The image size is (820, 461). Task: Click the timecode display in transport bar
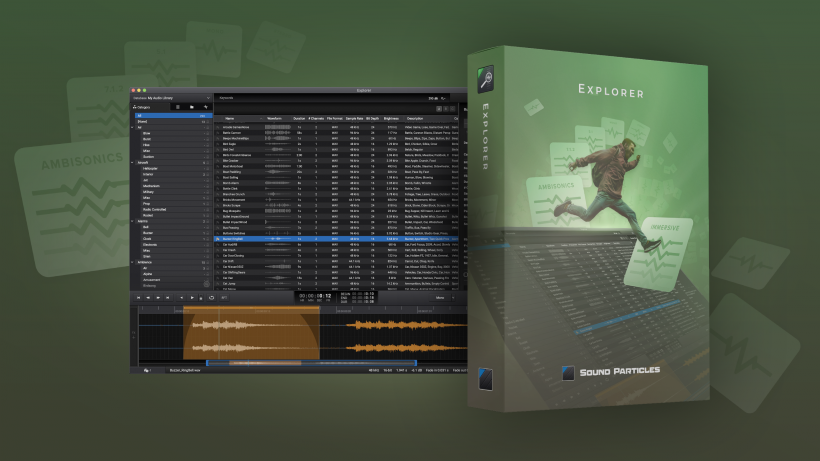(x=315, y=297)
